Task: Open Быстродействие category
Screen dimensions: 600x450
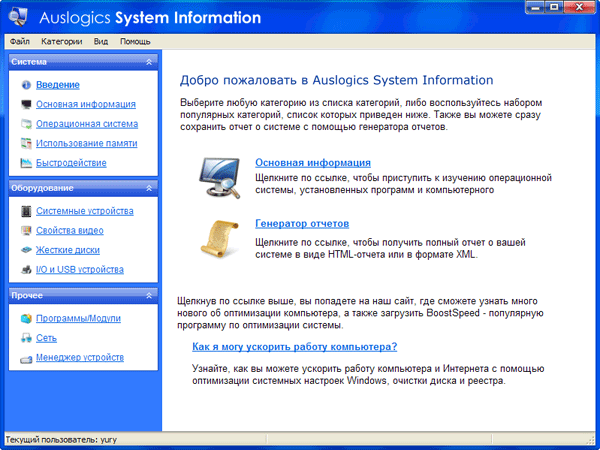Action: click(x=71, y=163)
